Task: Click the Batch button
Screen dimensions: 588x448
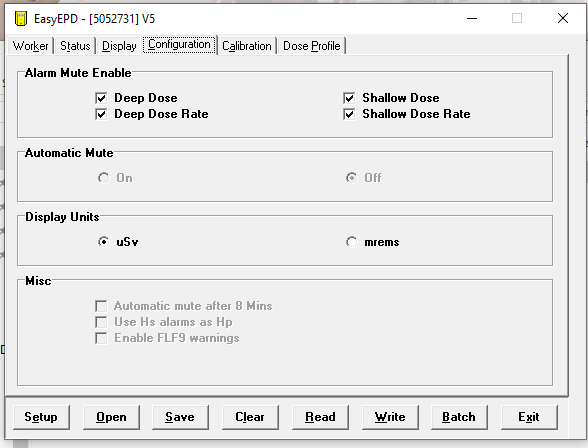Action: [459, 417]
